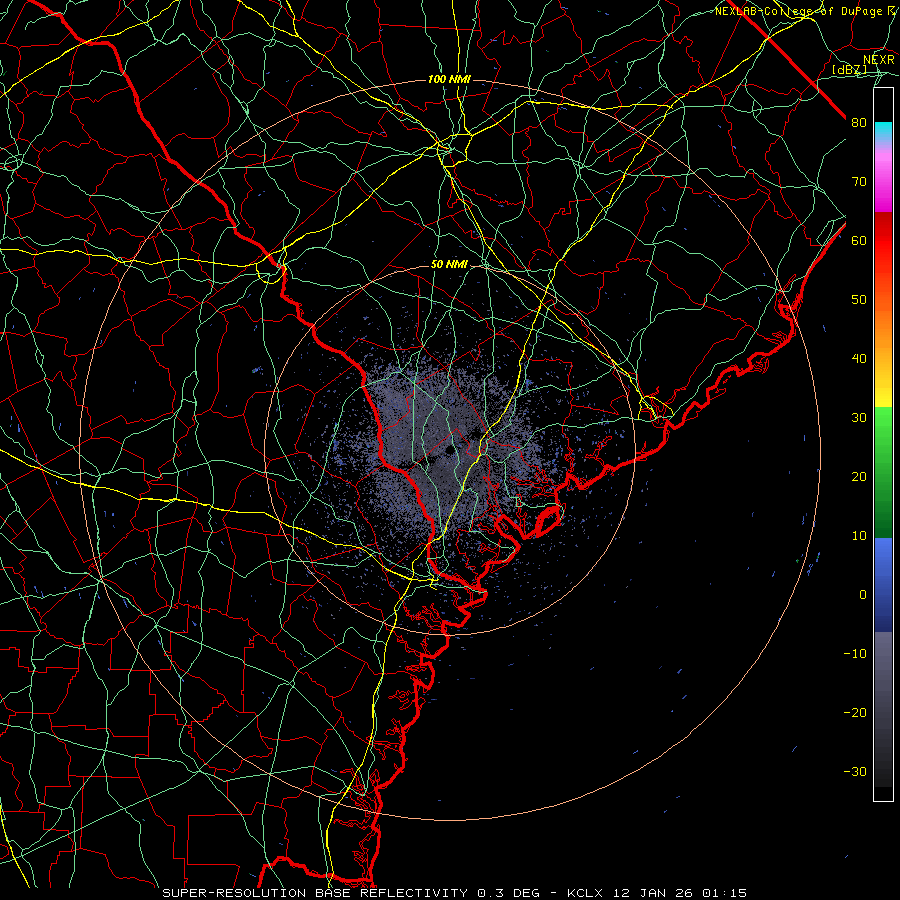Click the 30 value on the dBZ scale
This screenshot has width=900, height=900.
859,418
